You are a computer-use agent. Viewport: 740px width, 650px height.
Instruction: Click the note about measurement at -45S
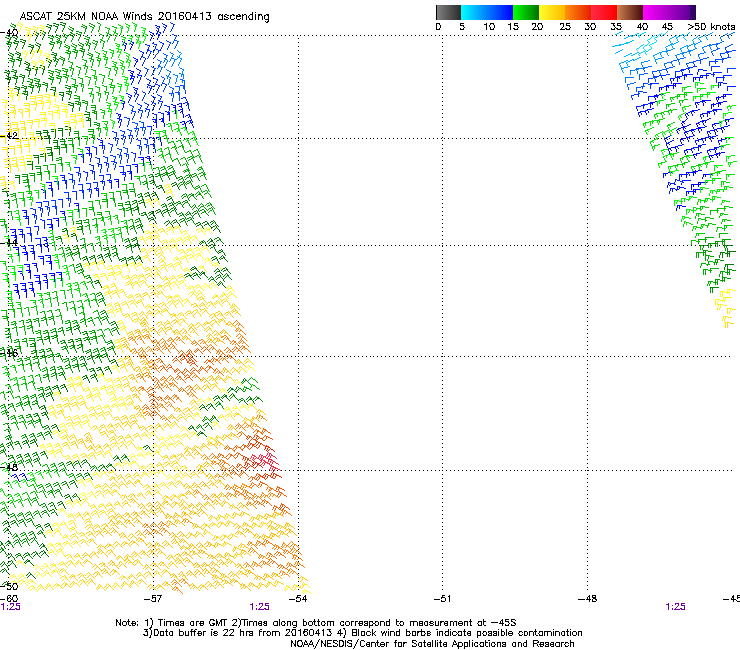(x=378, y=623)
